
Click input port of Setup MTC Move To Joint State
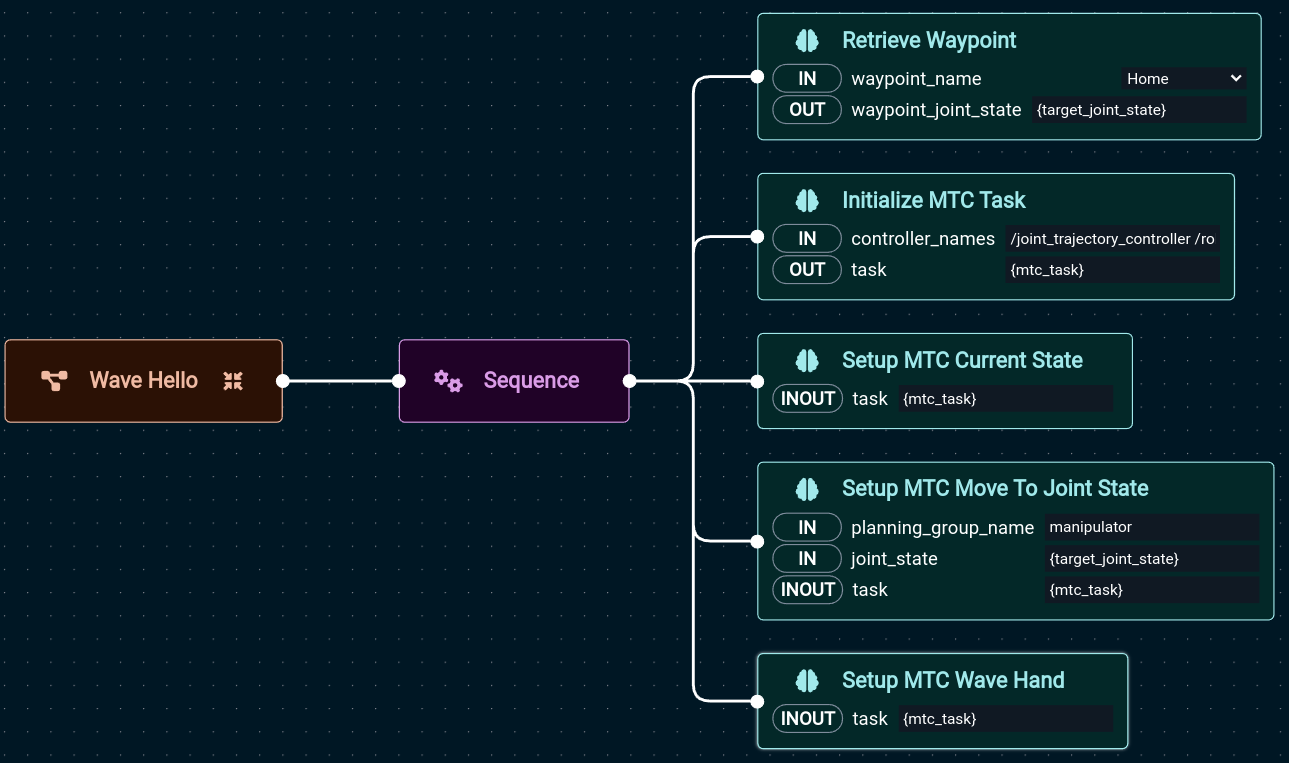tap(758, 541)
